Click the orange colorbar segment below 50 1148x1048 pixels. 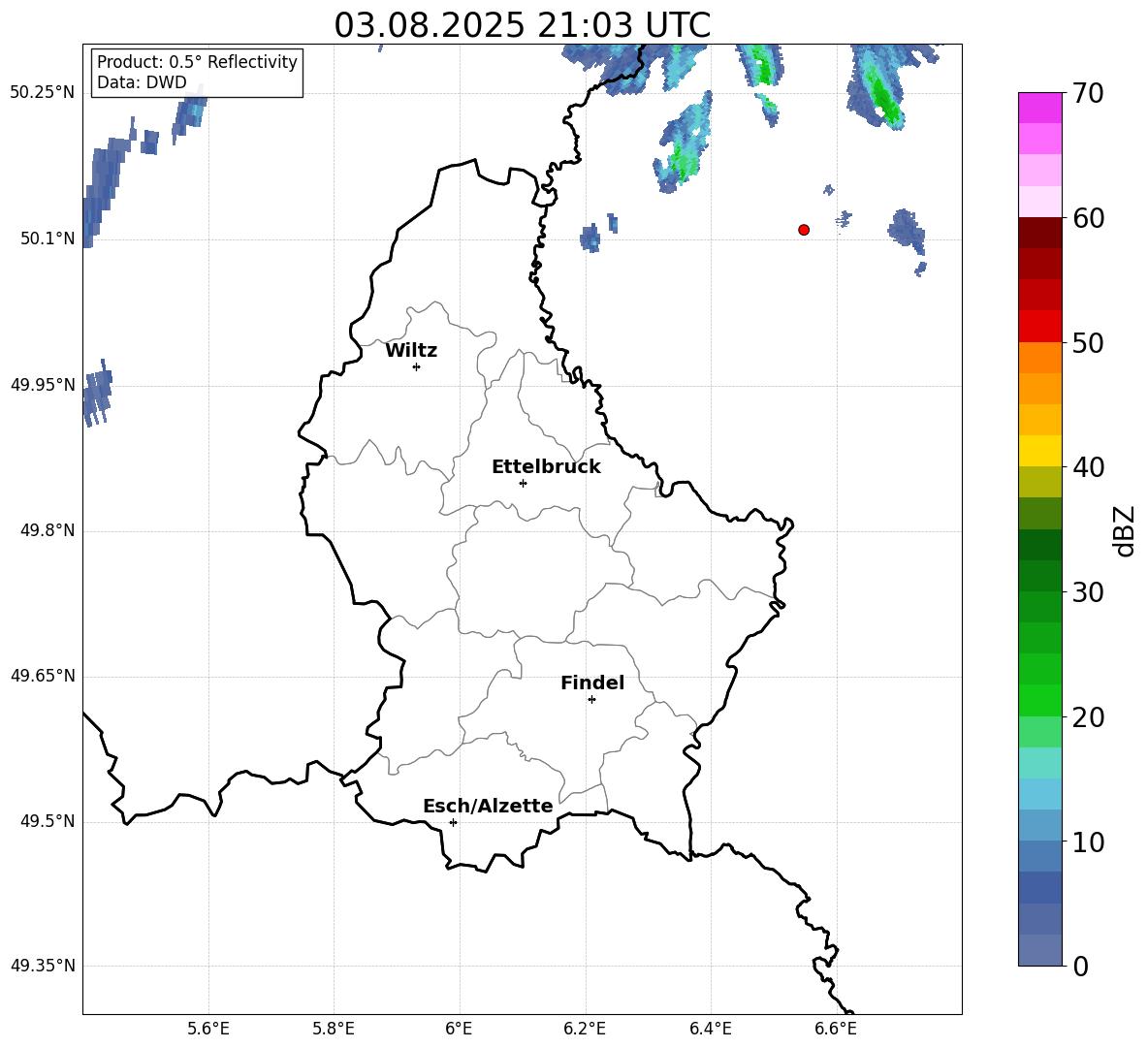(x=1039, y=358)
